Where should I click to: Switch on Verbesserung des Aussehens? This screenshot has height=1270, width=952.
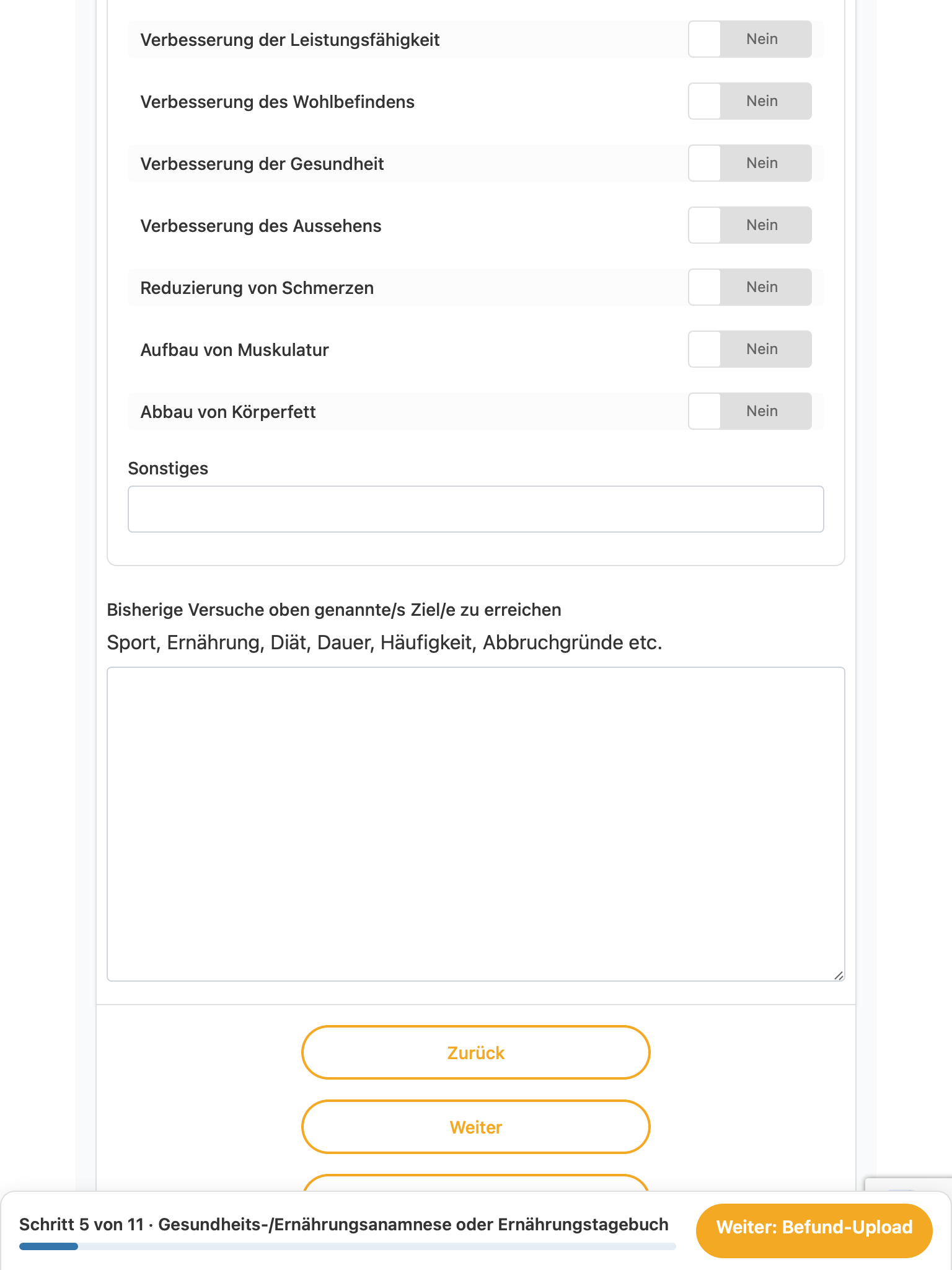(x=749, y=225)
